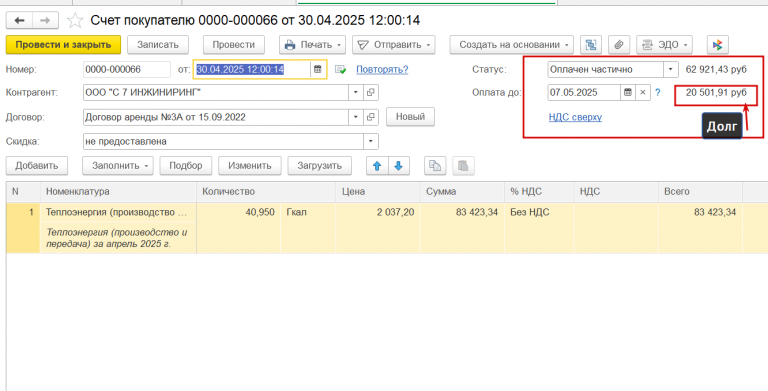The image size is (768, 391).
Task: Open the ЭДО dropdown menu
Action: click(664, 45)
